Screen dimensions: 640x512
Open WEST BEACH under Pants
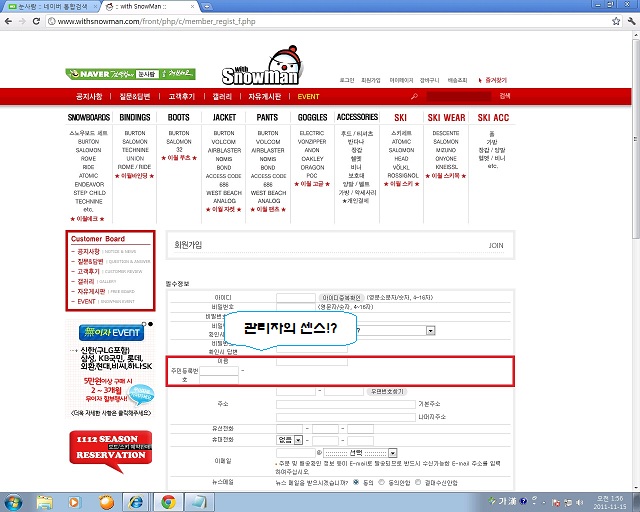click(x=269, y=193)
